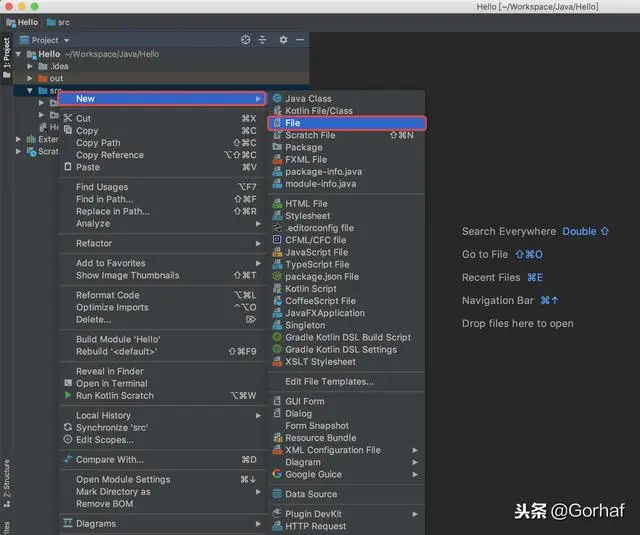Click the Kotlin File/Class icon
The image size is (640, 535).
[x=277, y=111]
